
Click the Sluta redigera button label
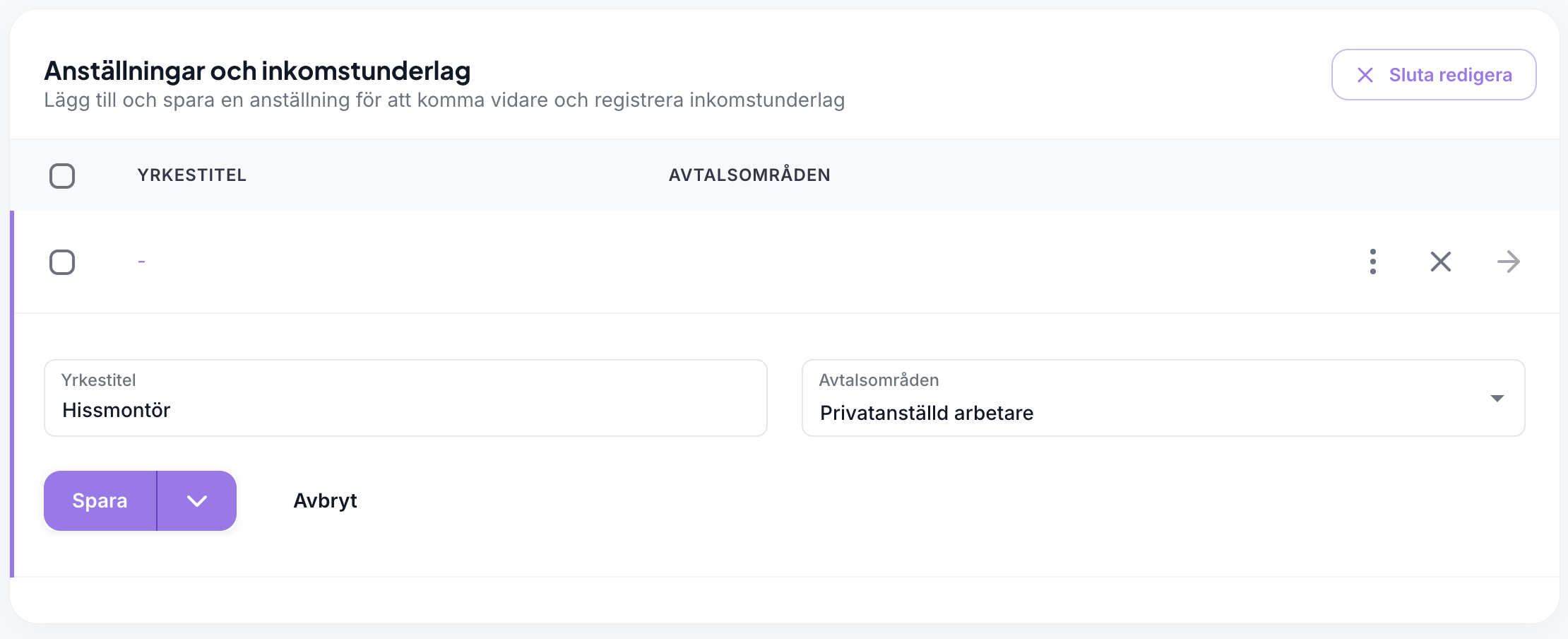(x=1450, y=75)
